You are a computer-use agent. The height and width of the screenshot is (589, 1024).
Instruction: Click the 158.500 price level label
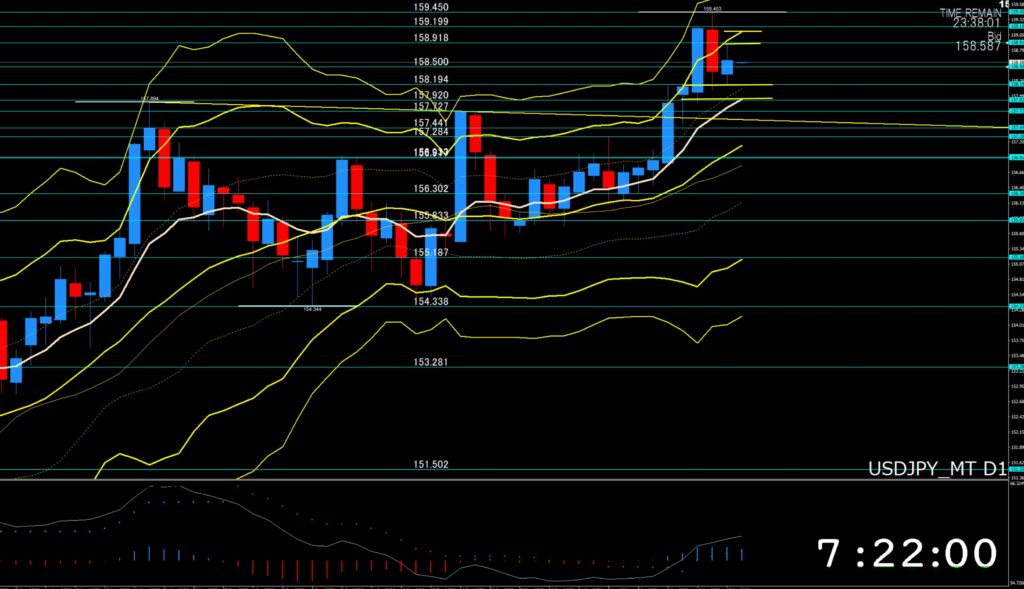click(x=430, y=62)
